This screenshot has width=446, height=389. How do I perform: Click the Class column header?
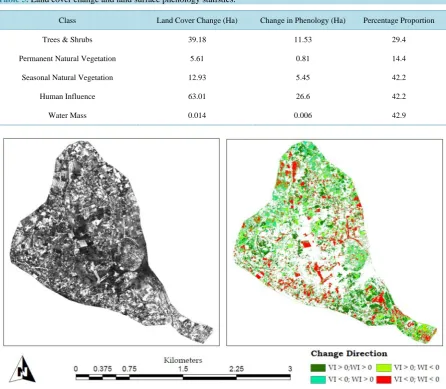coord(67,20)
